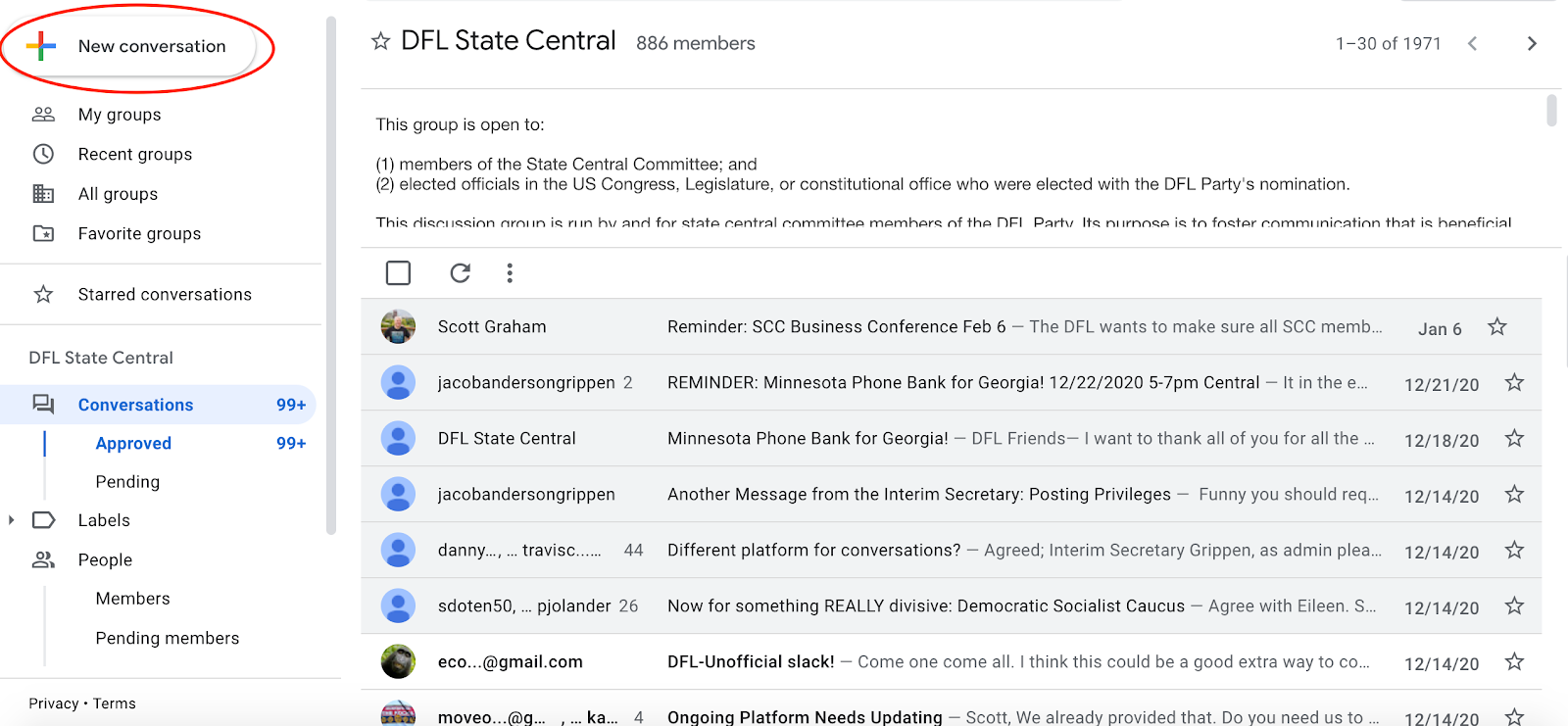The width and height of the screenshot is (1568, 726).
Task: Open the three-dot more actions menu
Action: click(510, 272)
